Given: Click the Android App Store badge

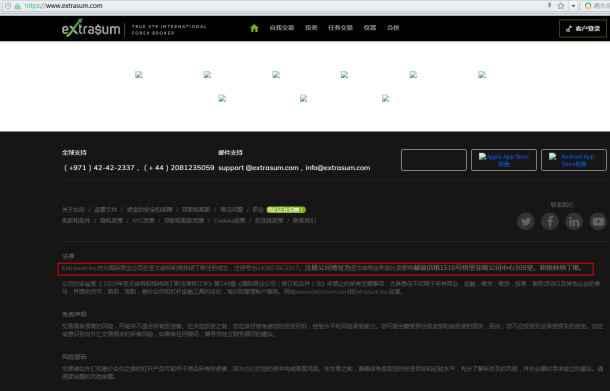Looking at the screenshot, I should [574, 160].
